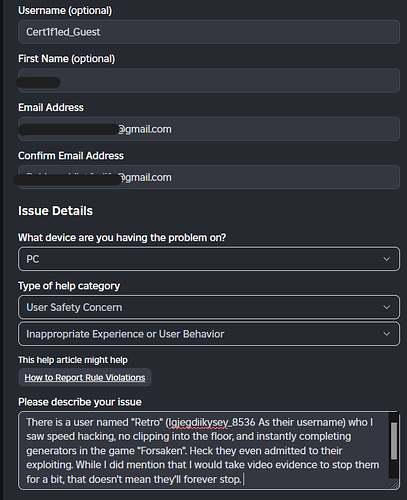The width and height of the screenshot is (407, 500).
Task: Click the description box scrollbar thumb
Action: point(394,441)
